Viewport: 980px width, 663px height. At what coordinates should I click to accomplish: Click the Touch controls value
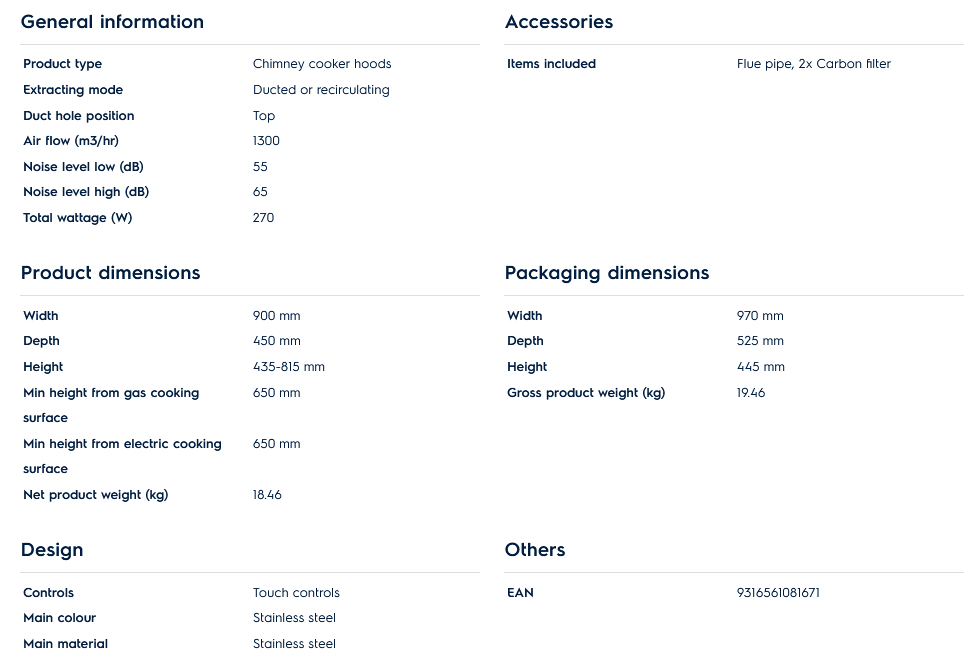pyautogui.click(x=296, y=593)
